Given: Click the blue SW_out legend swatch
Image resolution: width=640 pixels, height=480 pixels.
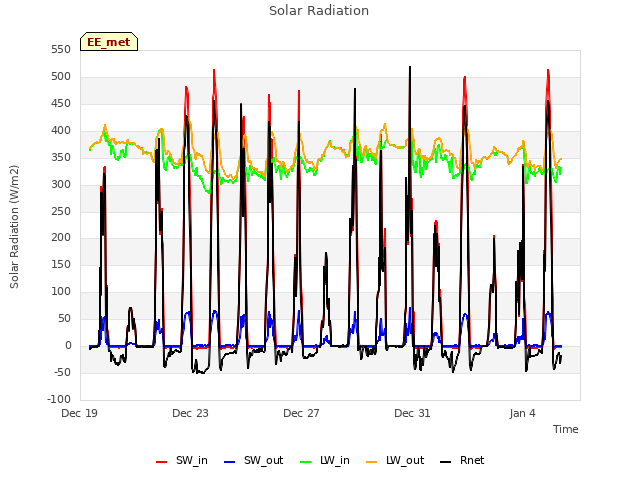Looking at the screenshot, I should 230,462.
